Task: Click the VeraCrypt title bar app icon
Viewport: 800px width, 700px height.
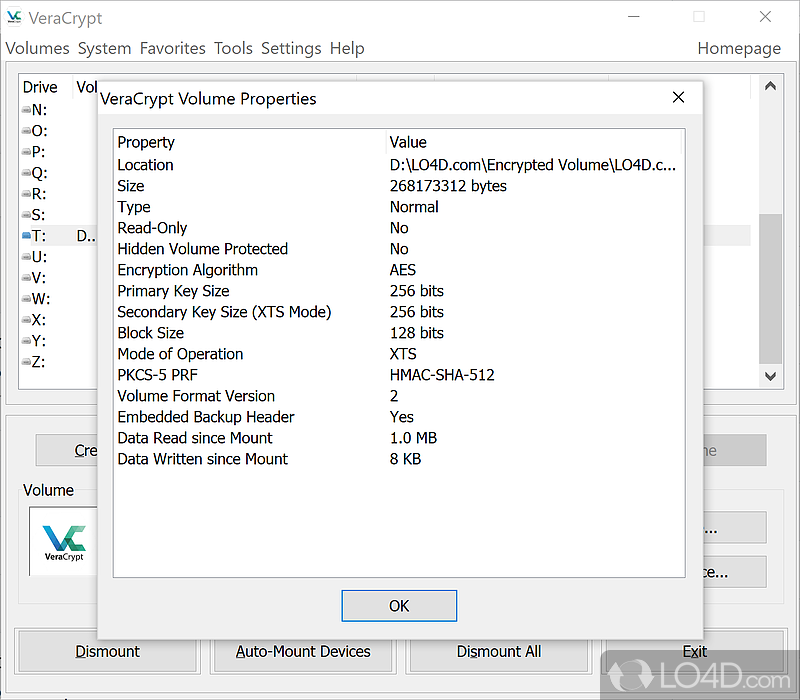Action: [14, 18]
